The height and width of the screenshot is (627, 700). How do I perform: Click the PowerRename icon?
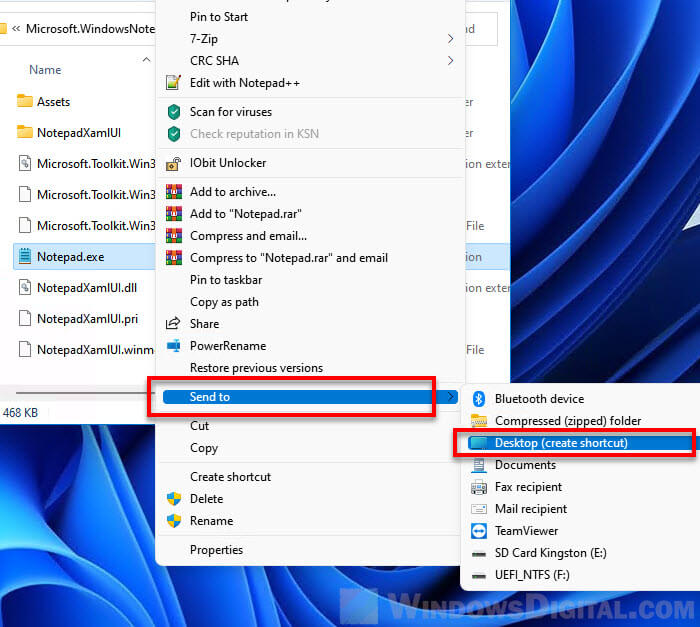(174, 346)
